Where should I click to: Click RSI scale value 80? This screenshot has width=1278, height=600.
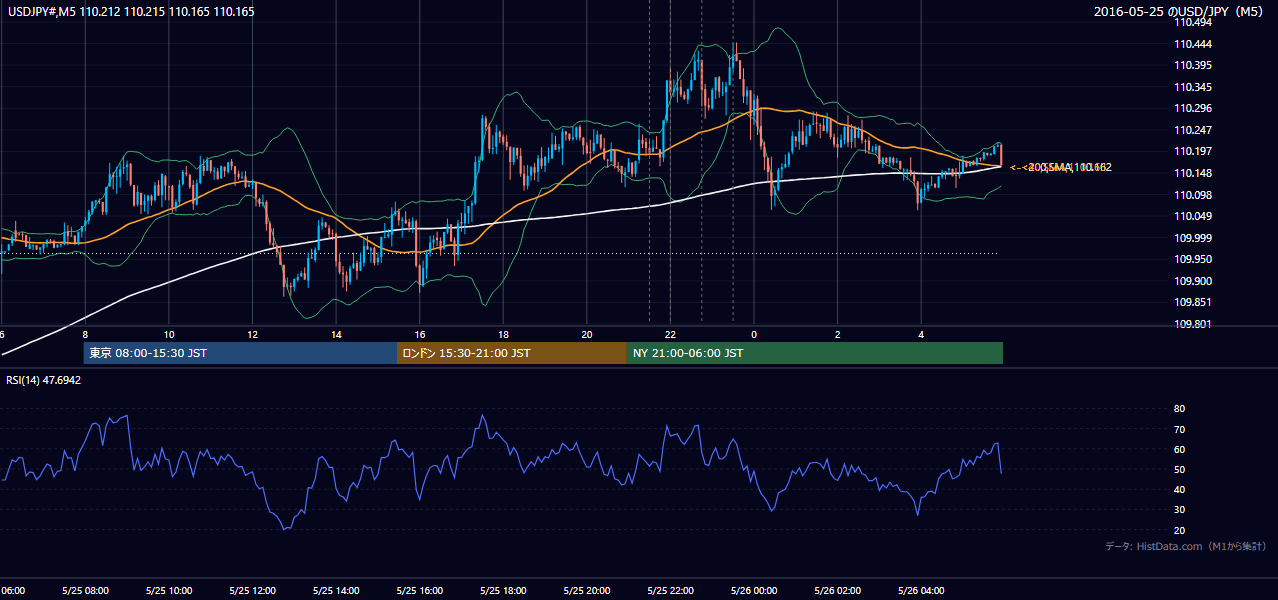(1179, 408)
